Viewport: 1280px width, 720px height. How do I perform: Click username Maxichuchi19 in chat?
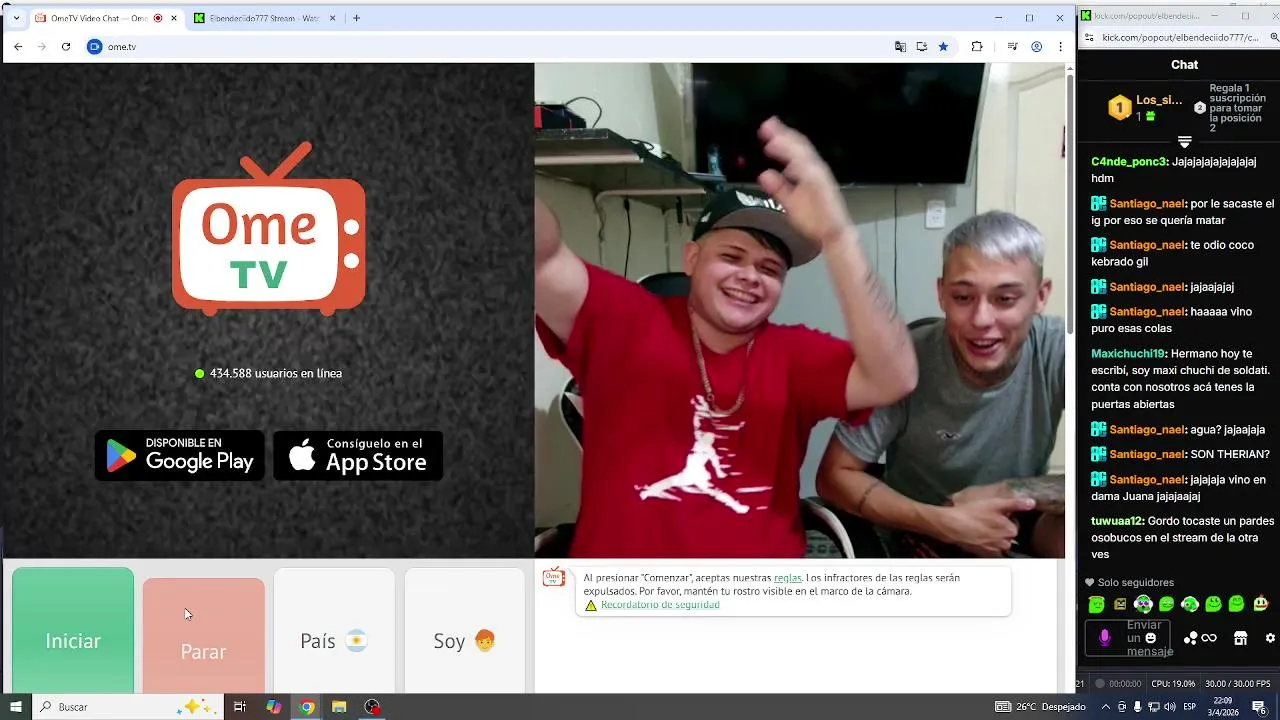click(1128, 354)
